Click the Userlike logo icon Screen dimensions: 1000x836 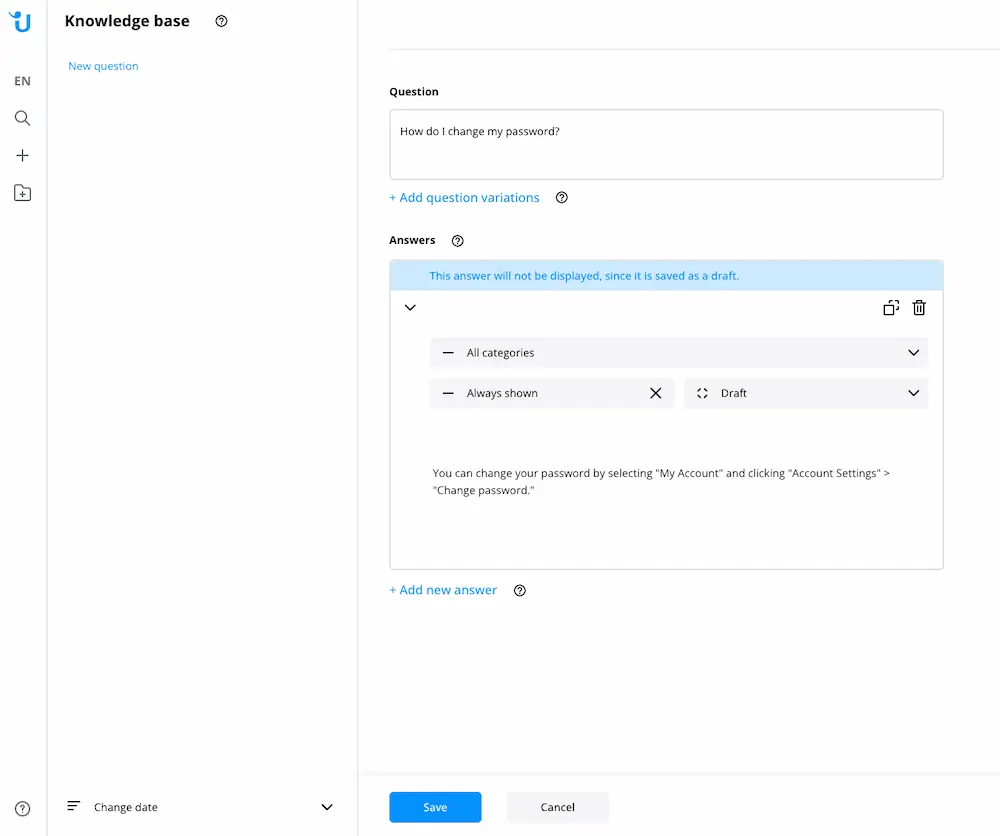[x=21, y=21]
